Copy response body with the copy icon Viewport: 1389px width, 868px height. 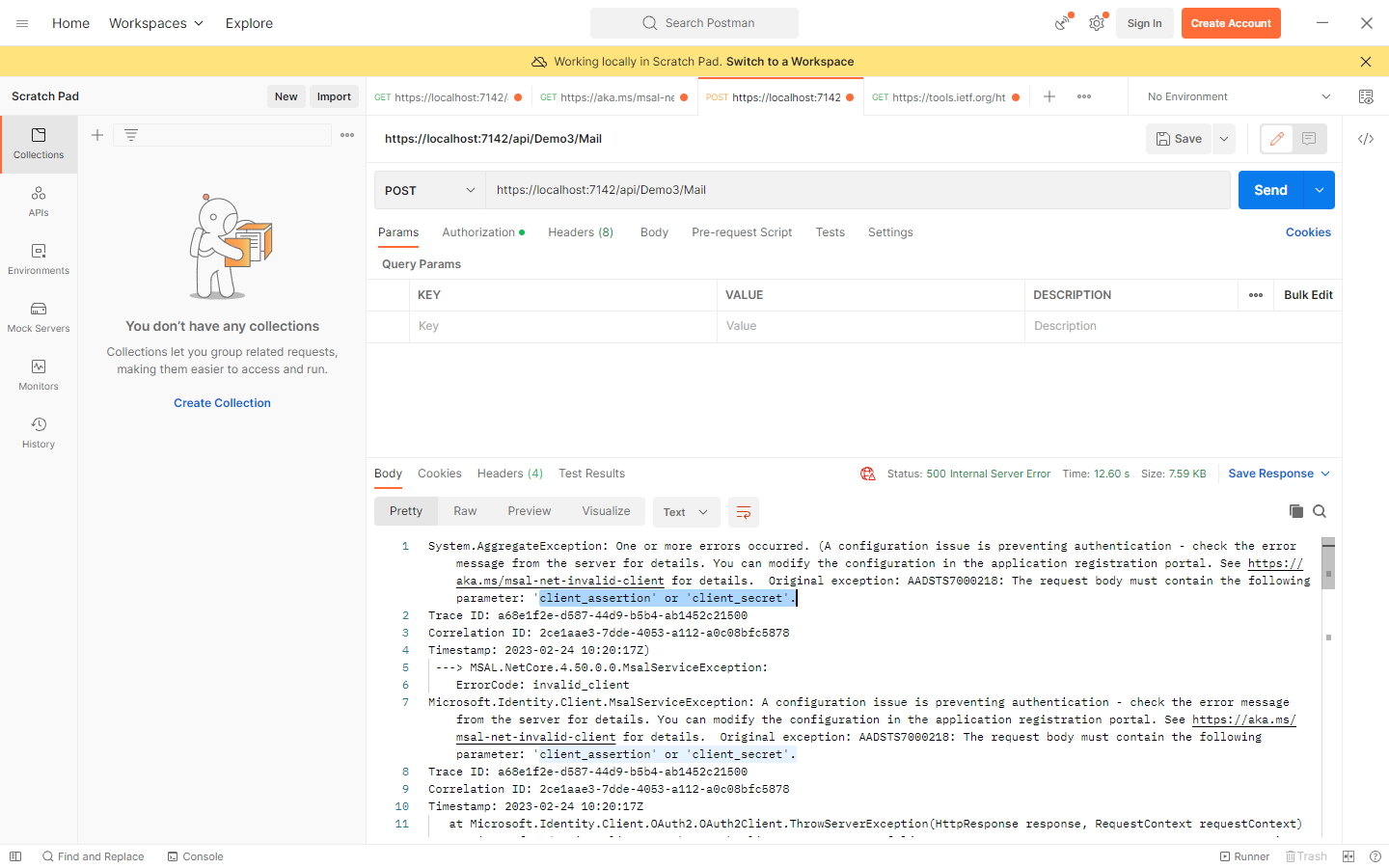pos(1295,511)
